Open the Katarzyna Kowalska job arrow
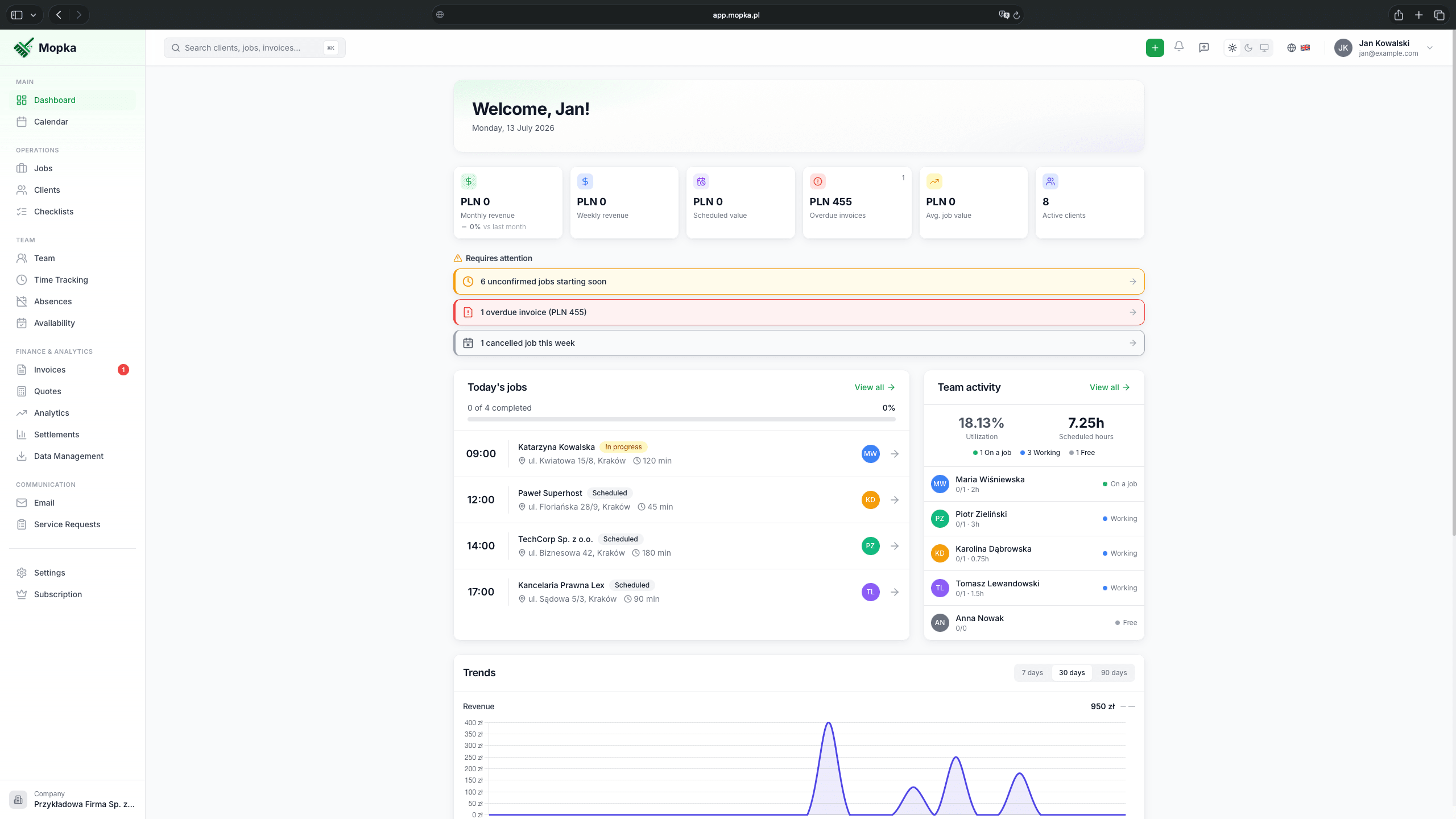Viewport: 1456px width, 819px height. pyautogui.click(x=895, y=454)
